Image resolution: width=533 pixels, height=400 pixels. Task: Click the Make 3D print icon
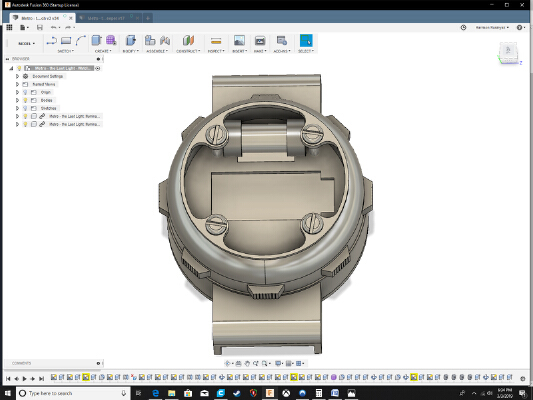click(260, 41)
